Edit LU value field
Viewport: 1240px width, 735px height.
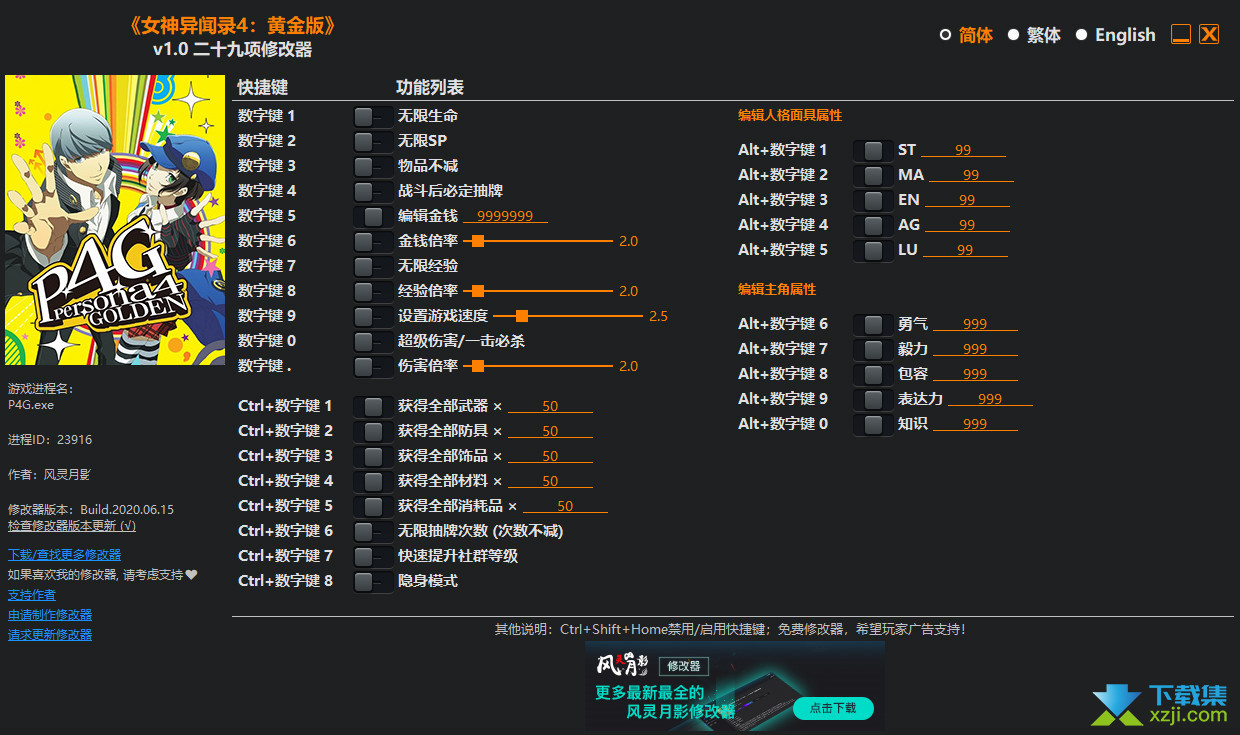coord(965,250)
